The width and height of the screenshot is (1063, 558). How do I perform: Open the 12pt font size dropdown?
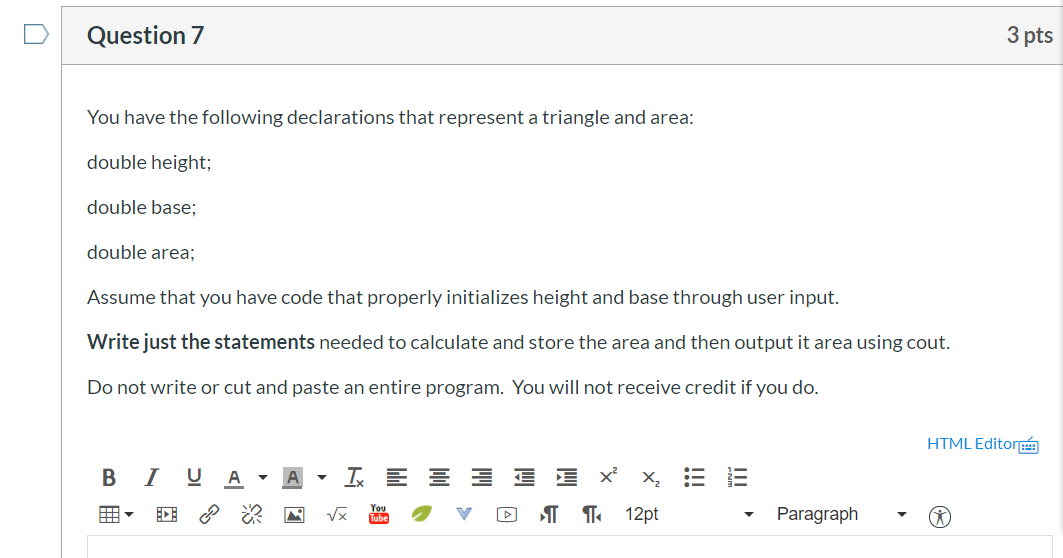point(689,515)
